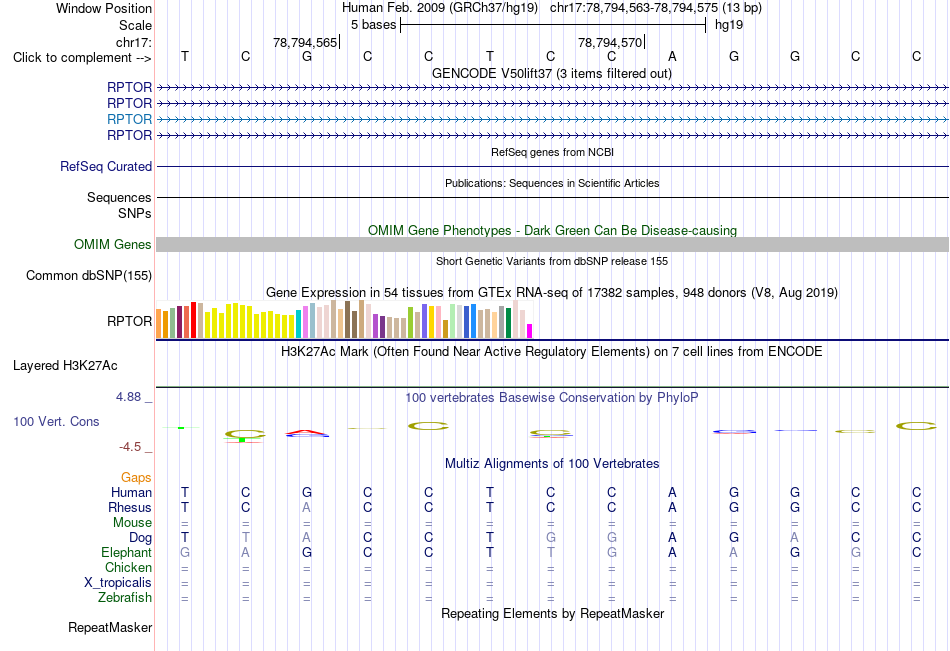This screenshot has height=651, width=950.
Task: Click the 'Human' alignment row label
Action: [131, 492]
